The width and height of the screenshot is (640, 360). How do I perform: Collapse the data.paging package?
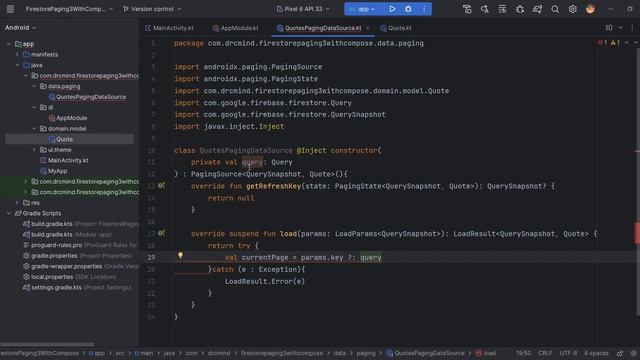tap(34, 86)
